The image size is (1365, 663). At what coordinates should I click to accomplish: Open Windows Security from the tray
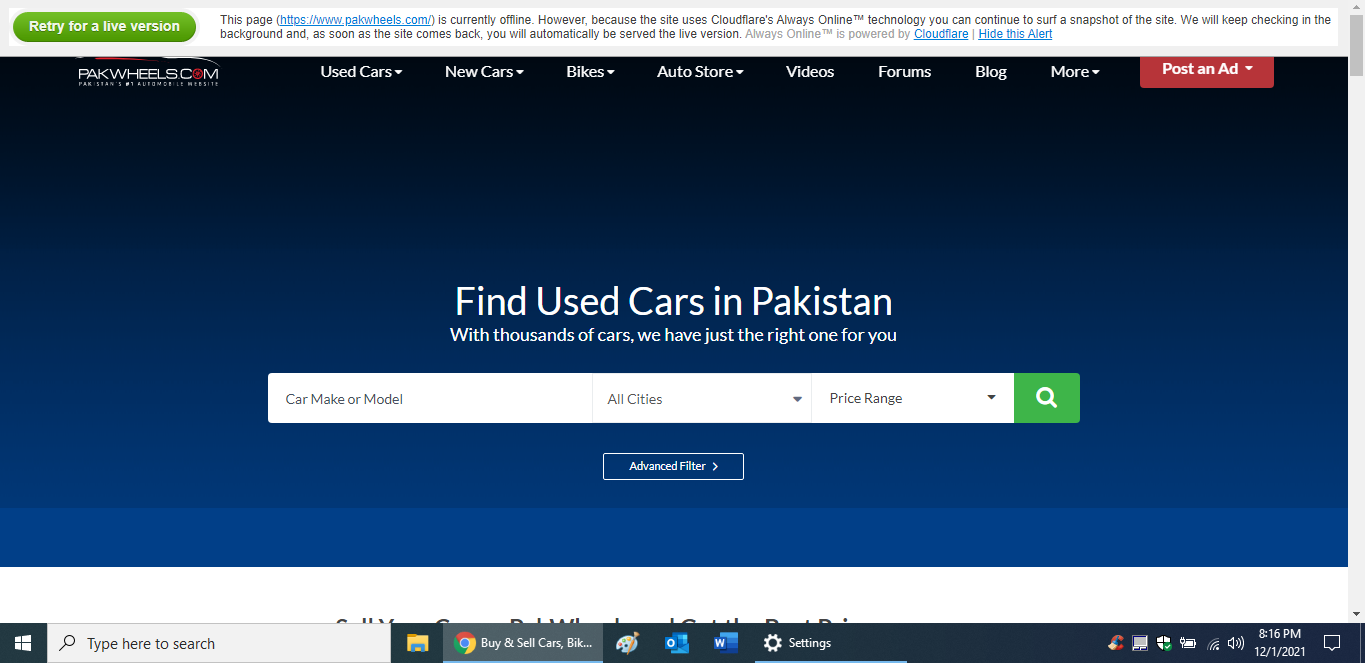click(1164, 643)
